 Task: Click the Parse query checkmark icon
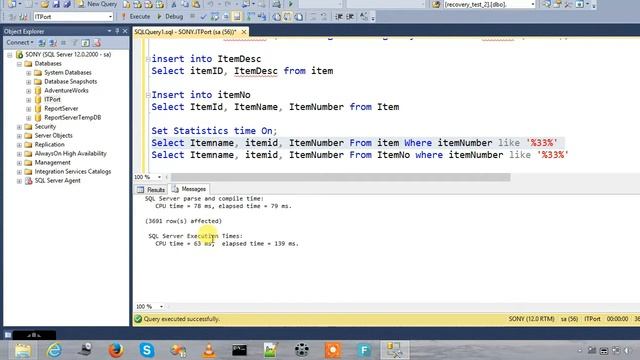pyautogui.click(x=204, y=17)
